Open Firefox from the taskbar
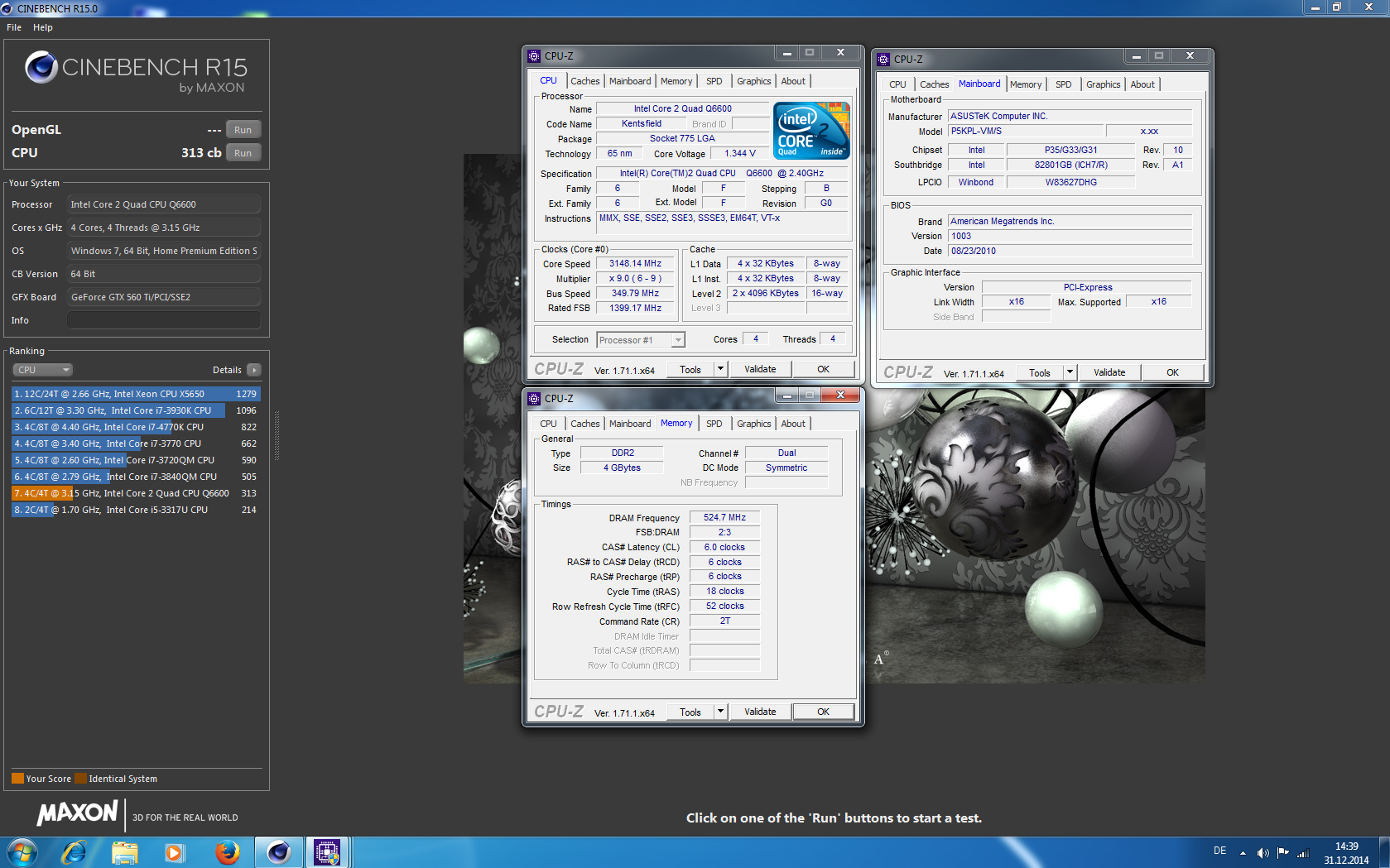 pos(227,852)
